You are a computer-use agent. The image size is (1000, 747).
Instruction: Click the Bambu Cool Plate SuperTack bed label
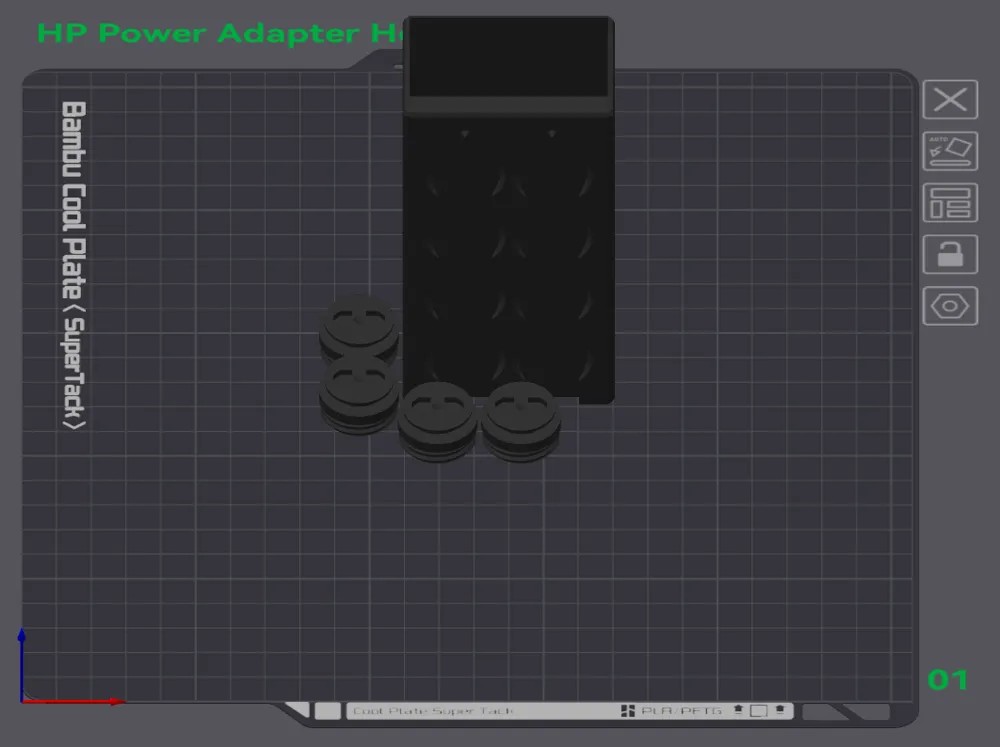click(x=74, y=265)
